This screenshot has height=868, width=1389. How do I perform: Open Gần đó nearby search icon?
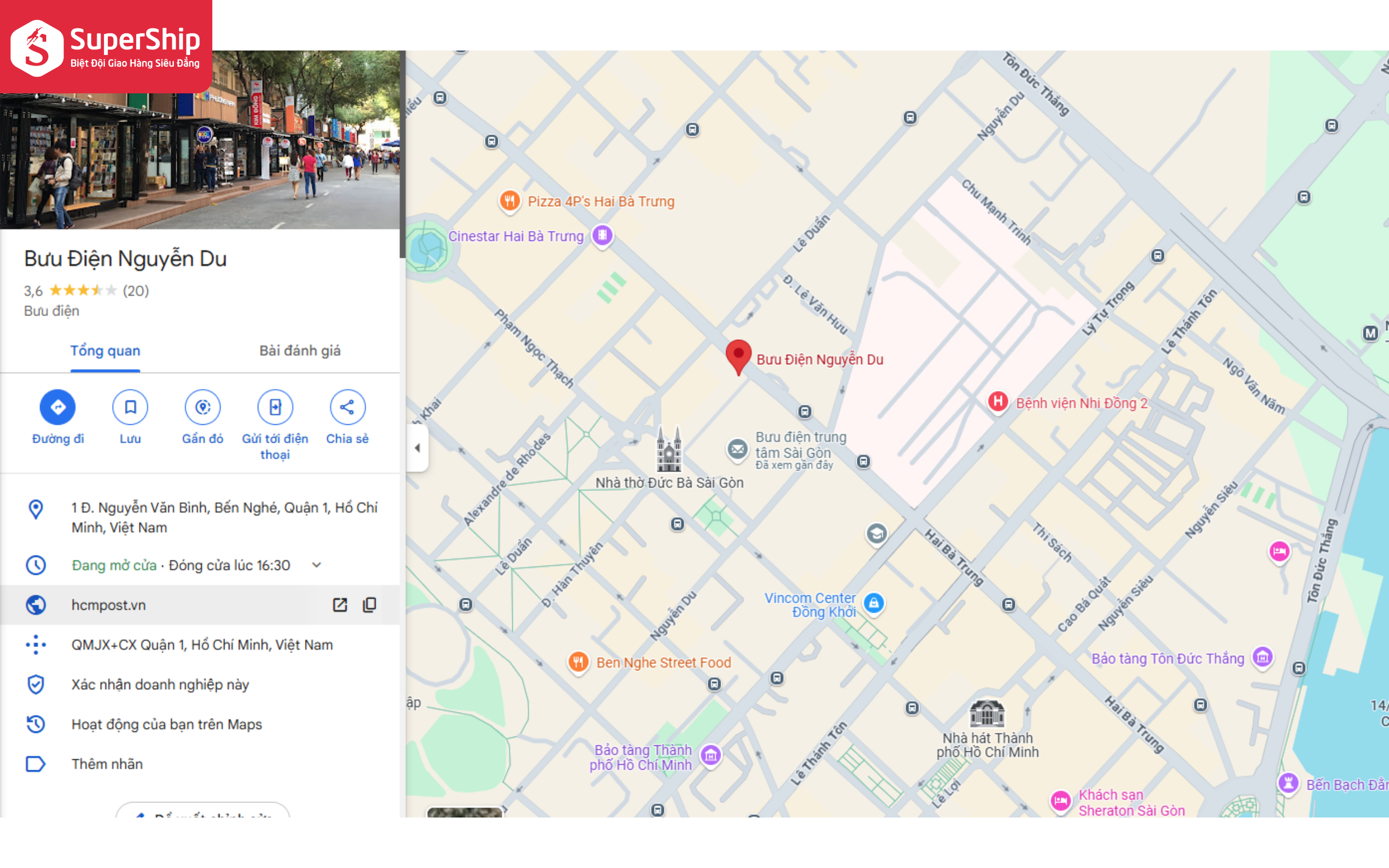[203, 407]
